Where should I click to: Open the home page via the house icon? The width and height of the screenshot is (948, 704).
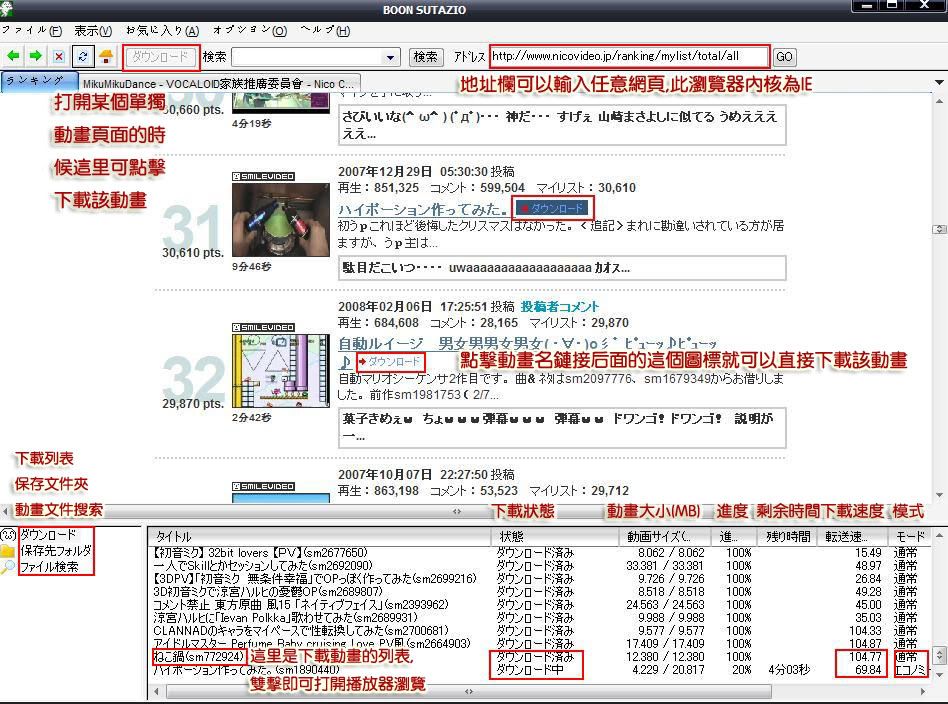tap(106, 57)
